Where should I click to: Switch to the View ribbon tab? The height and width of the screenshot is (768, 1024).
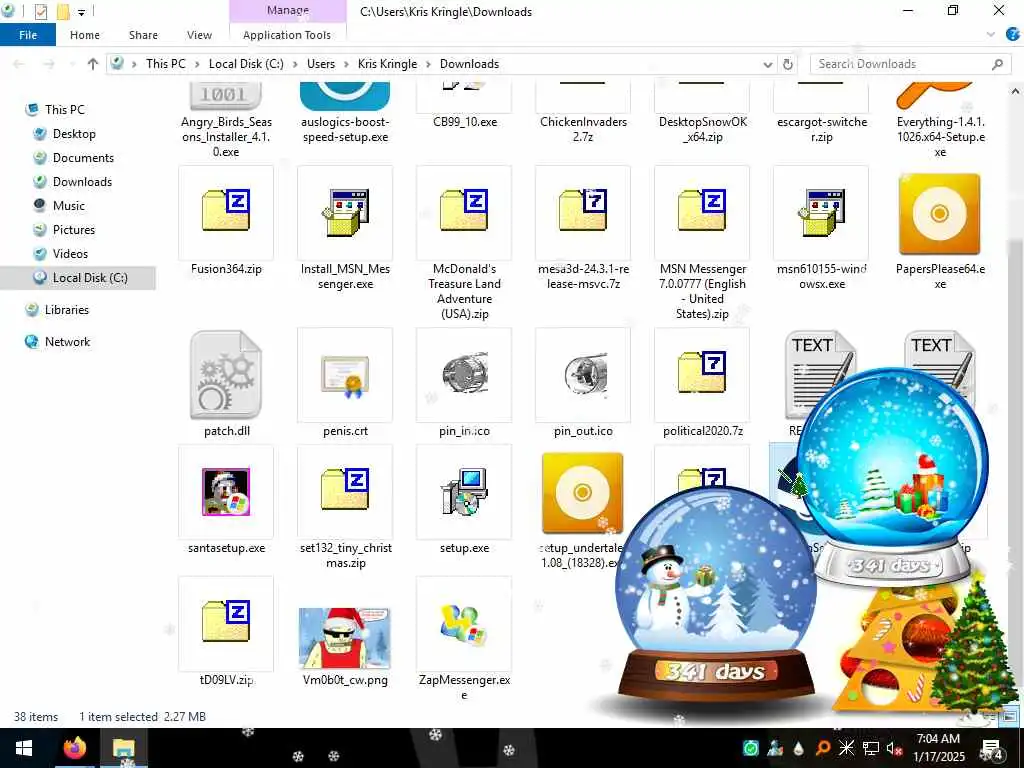(199, 35)
